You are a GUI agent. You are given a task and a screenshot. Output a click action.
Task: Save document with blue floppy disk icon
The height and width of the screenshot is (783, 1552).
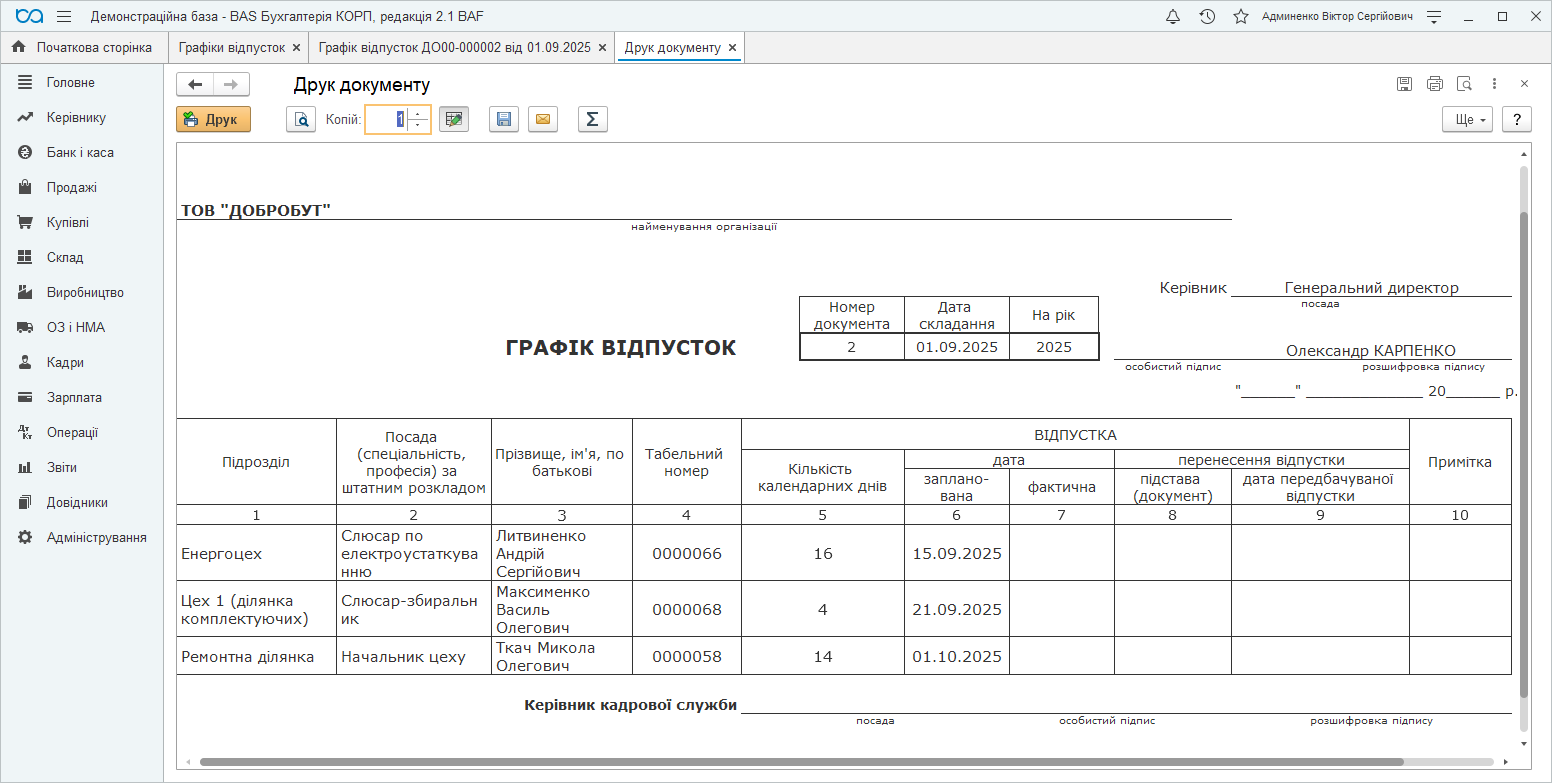[x=504, y=120]
